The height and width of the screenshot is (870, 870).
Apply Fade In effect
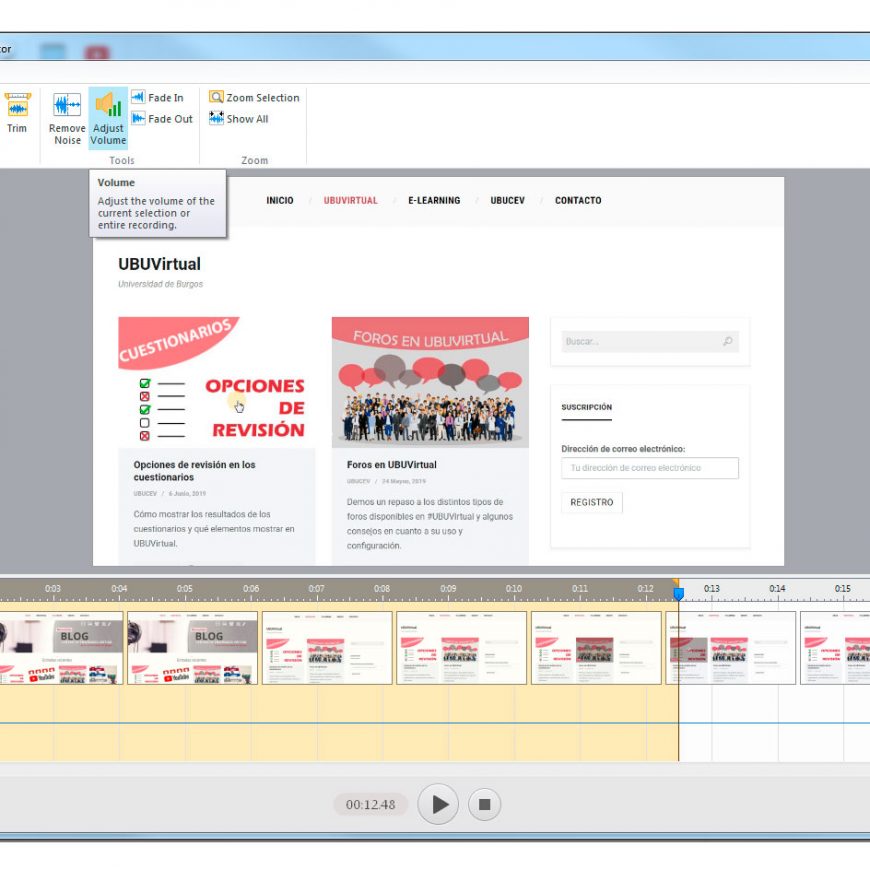click(158, 98)
